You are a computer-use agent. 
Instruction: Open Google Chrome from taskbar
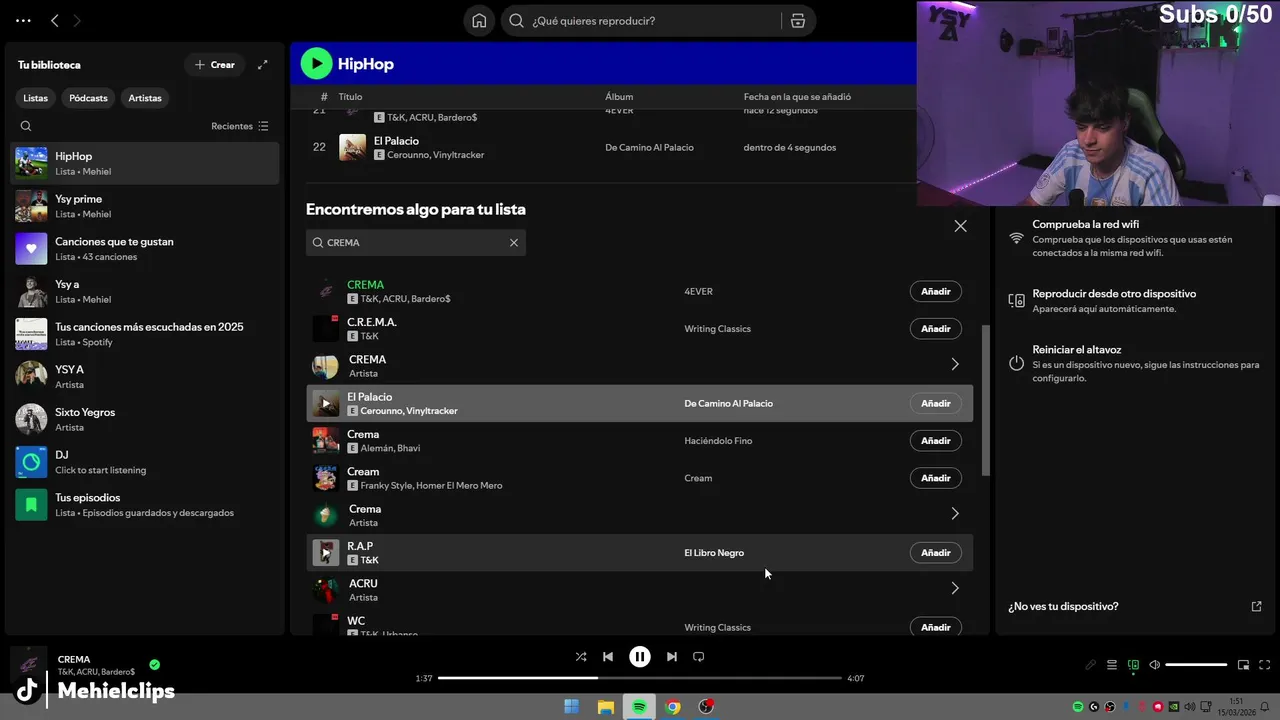tap(674, 707)
